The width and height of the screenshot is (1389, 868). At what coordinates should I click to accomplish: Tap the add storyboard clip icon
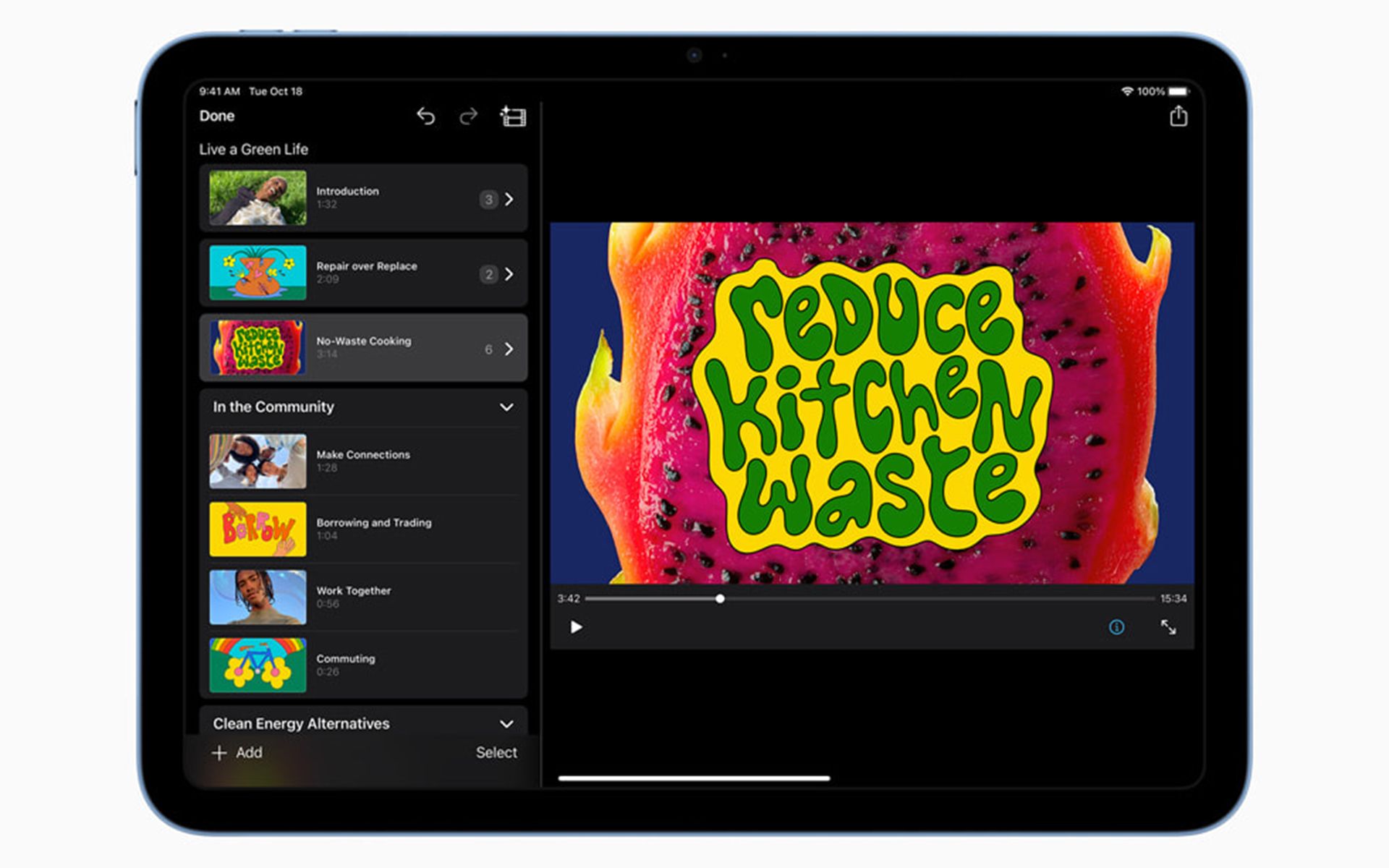[513, 116]
